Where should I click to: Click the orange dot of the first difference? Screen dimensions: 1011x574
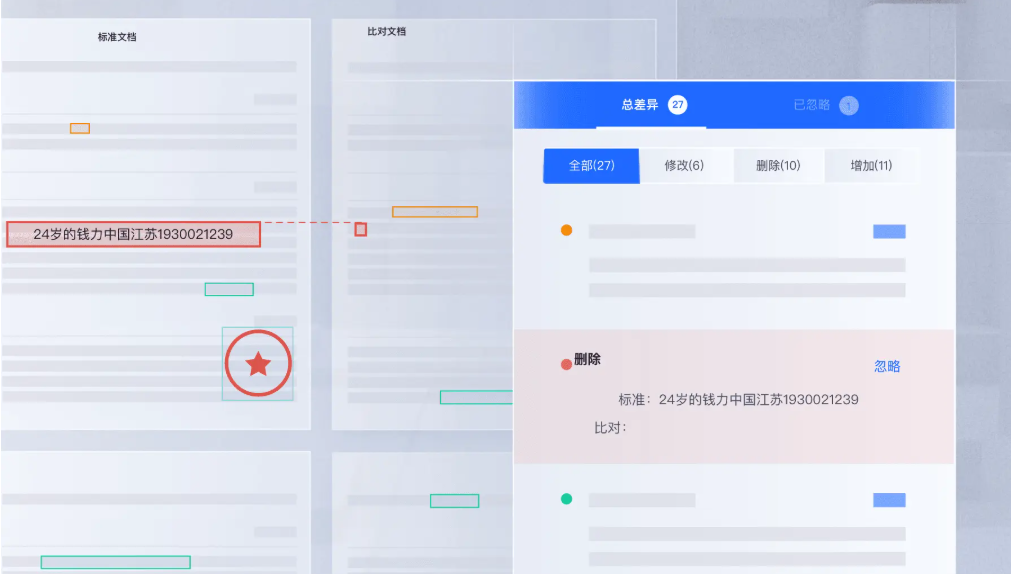click(x=566, y=230)
